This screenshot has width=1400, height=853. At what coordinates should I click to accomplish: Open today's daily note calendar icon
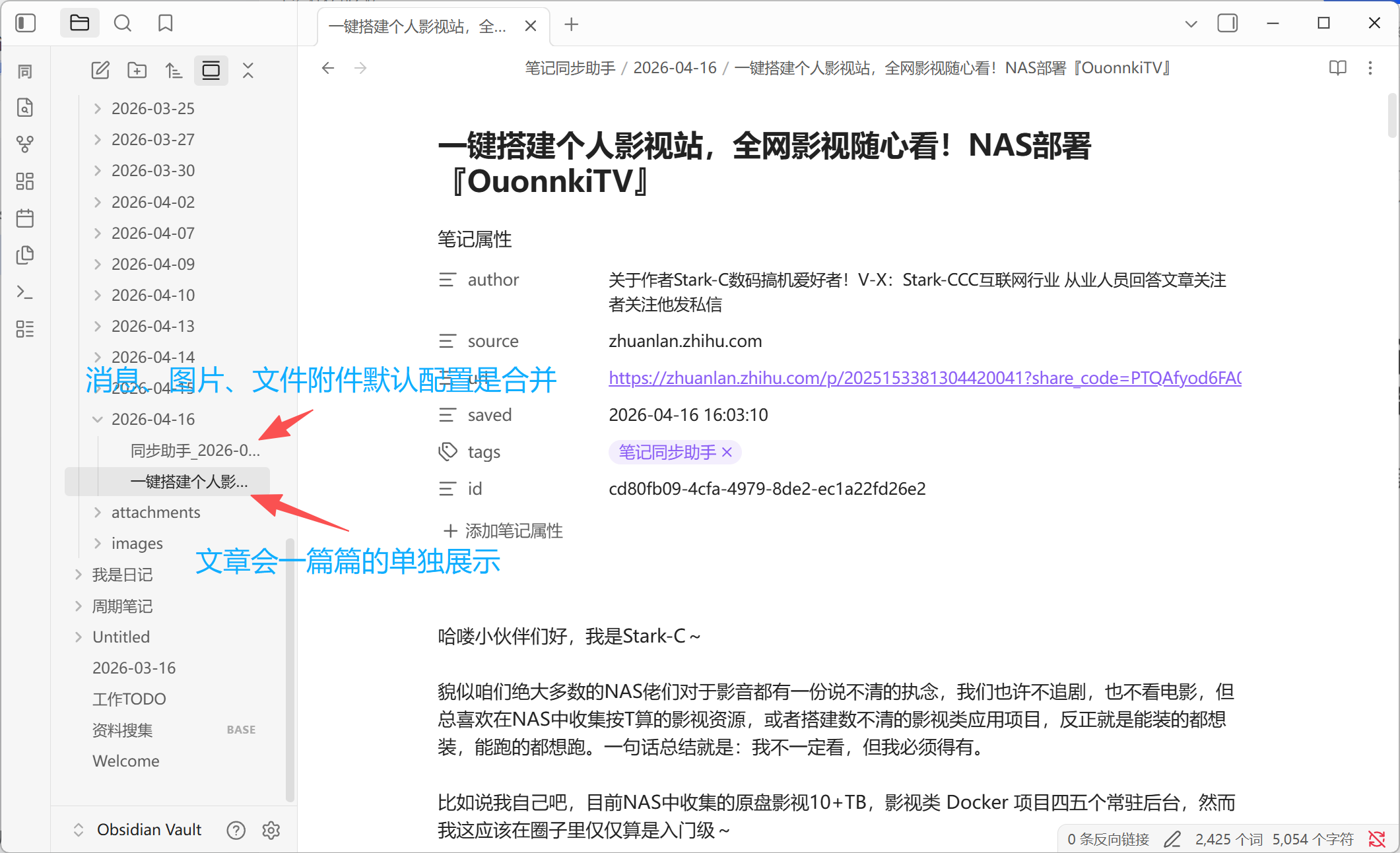pyautogui.click(x=25, y=218)
